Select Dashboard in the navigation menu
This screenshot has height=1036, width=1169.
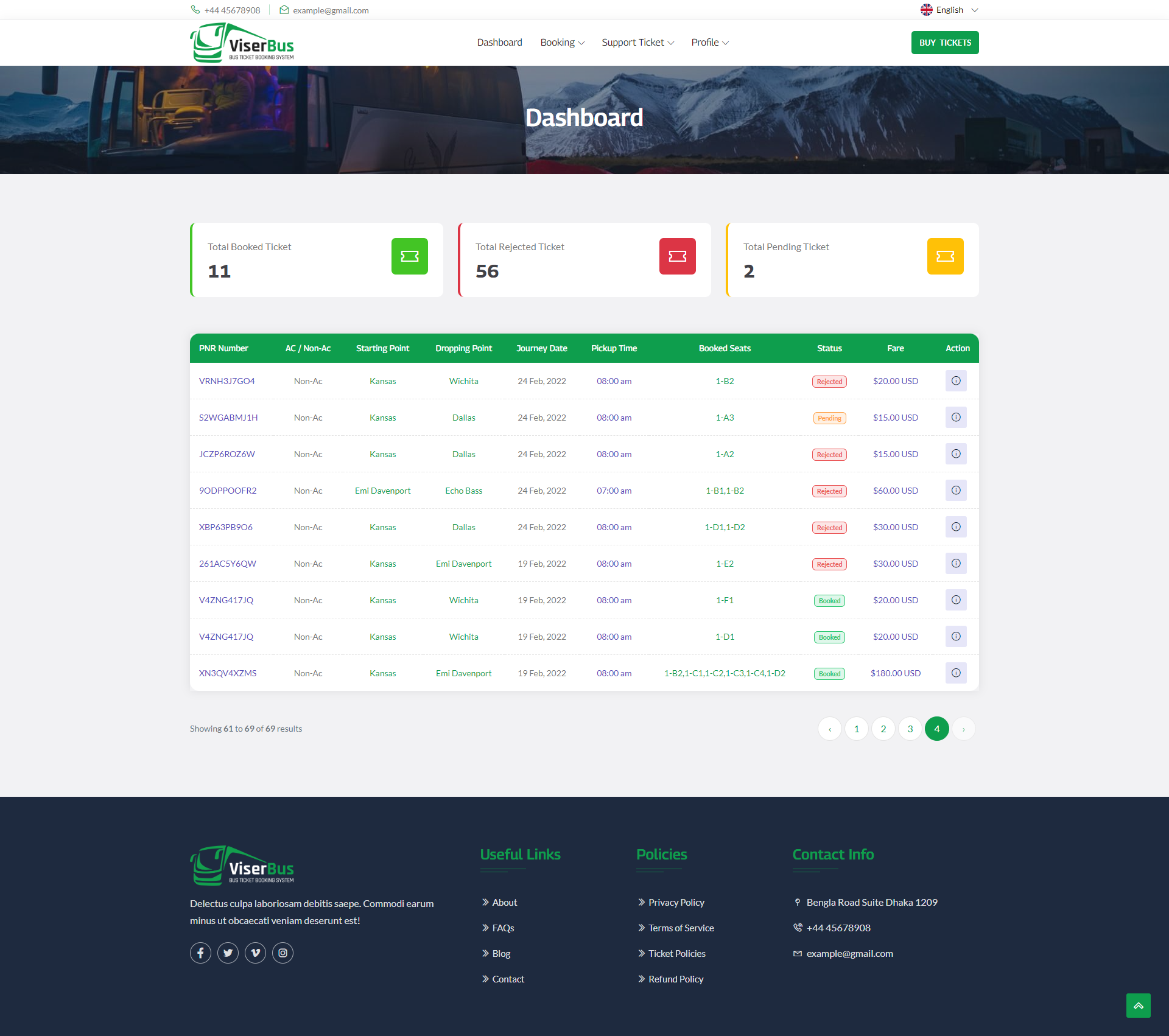tap(499, 42)
